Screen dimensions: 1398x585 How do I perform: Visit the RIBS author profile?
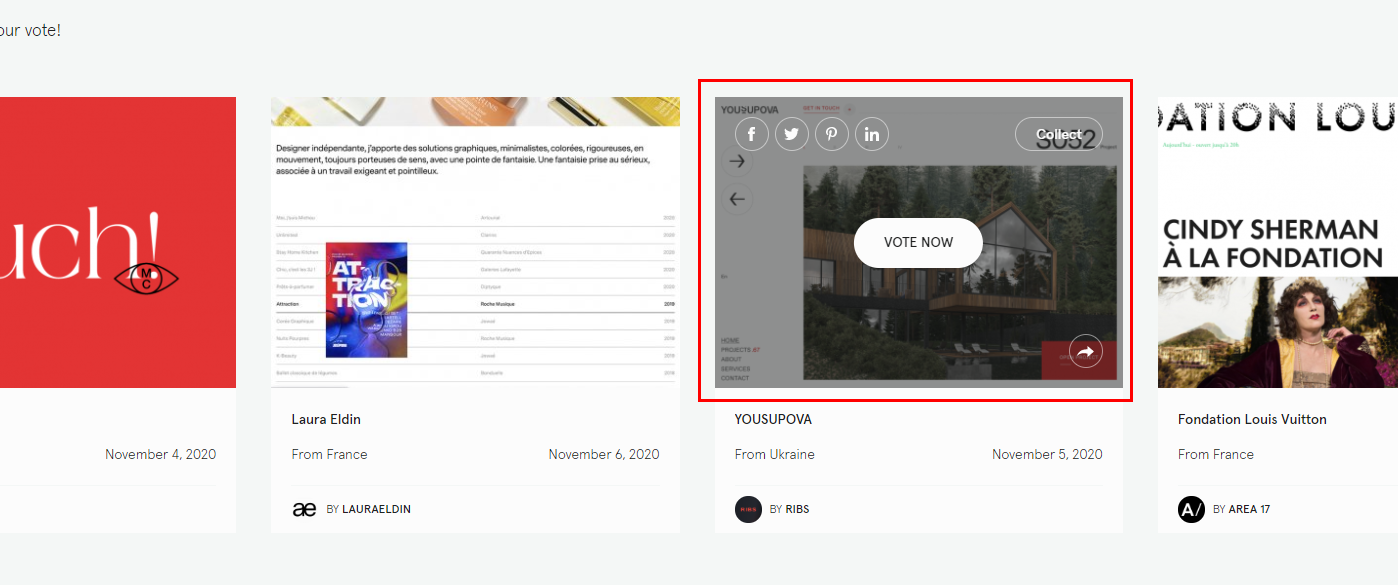pyautogui.click(x=797, y=509)
